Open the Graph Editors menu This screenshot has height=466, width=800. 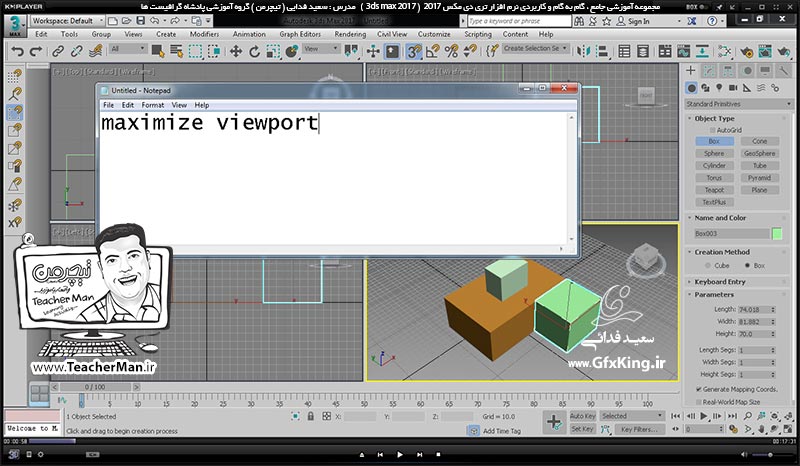pos(300,34)
